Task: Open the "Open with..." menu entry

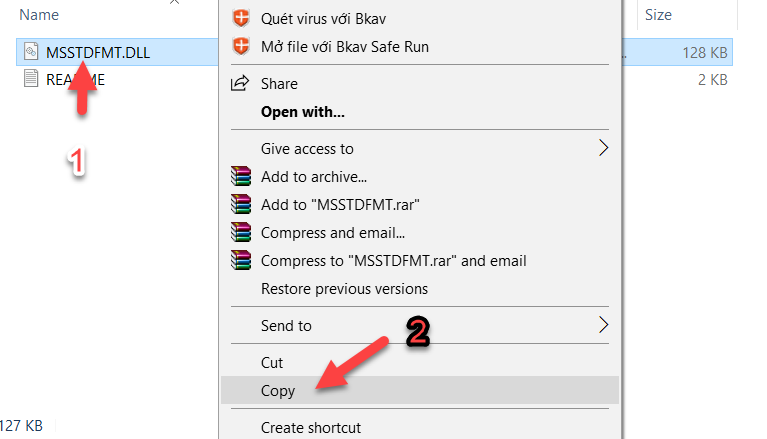Action: pyautogui.click(x=302, y=112)
